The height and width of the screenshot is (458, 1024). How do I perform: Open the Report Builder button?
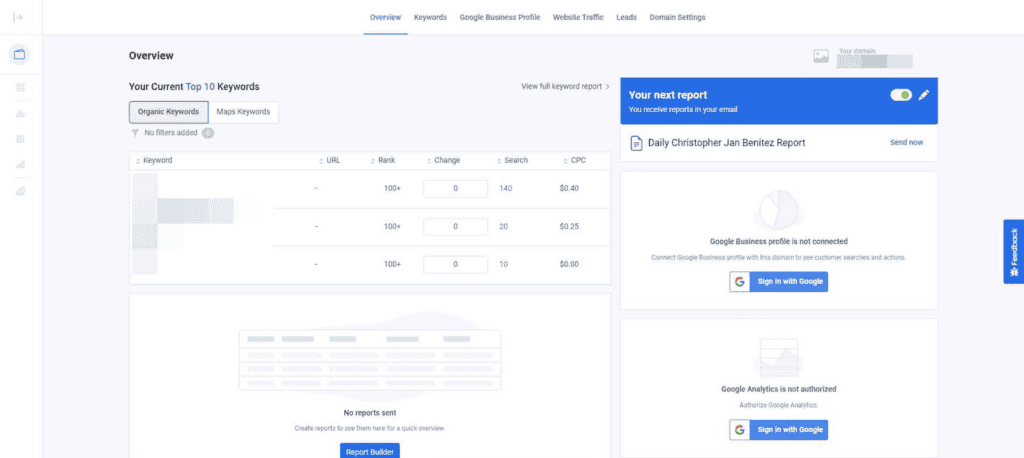(371, 451)
